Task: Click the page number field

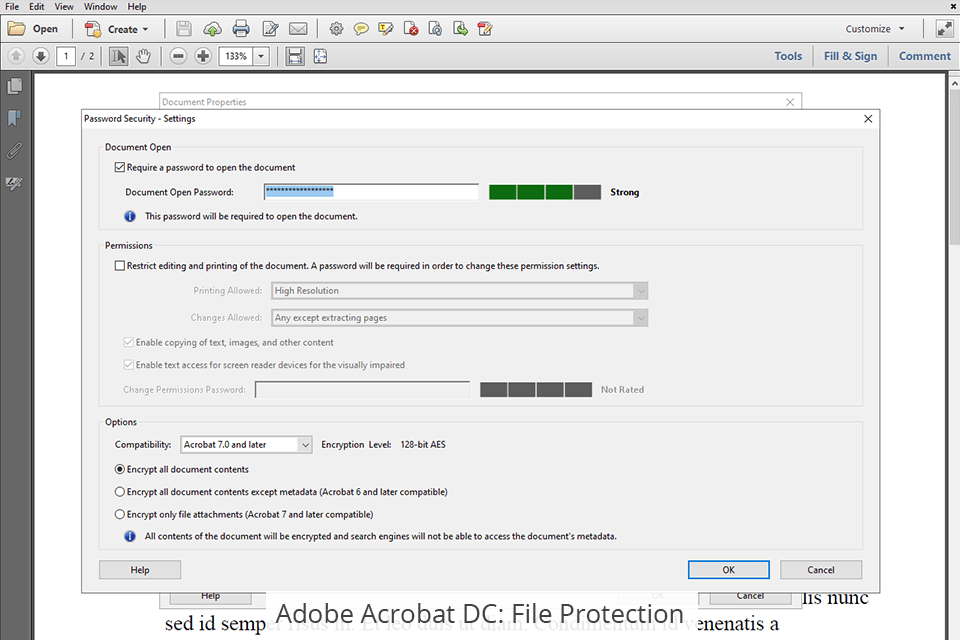Action: (x=66, y=56)
